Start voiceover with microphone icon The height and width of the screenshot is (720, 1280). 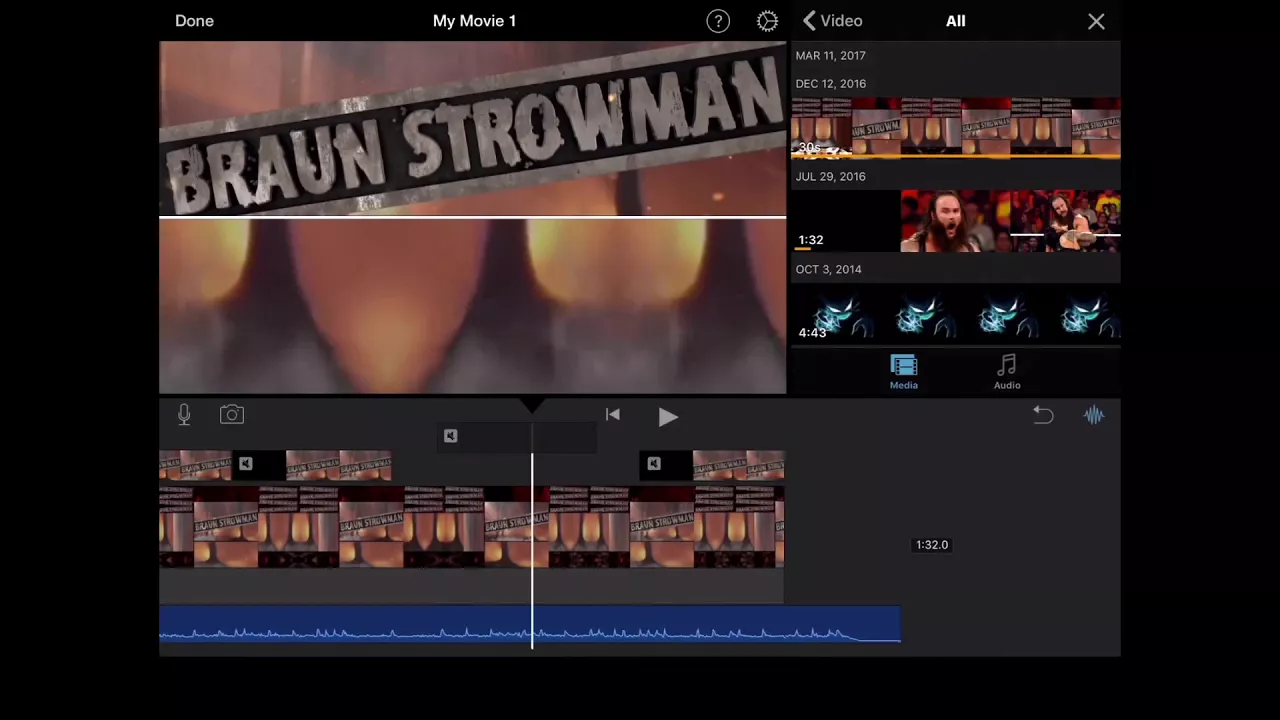click(184, 415)
